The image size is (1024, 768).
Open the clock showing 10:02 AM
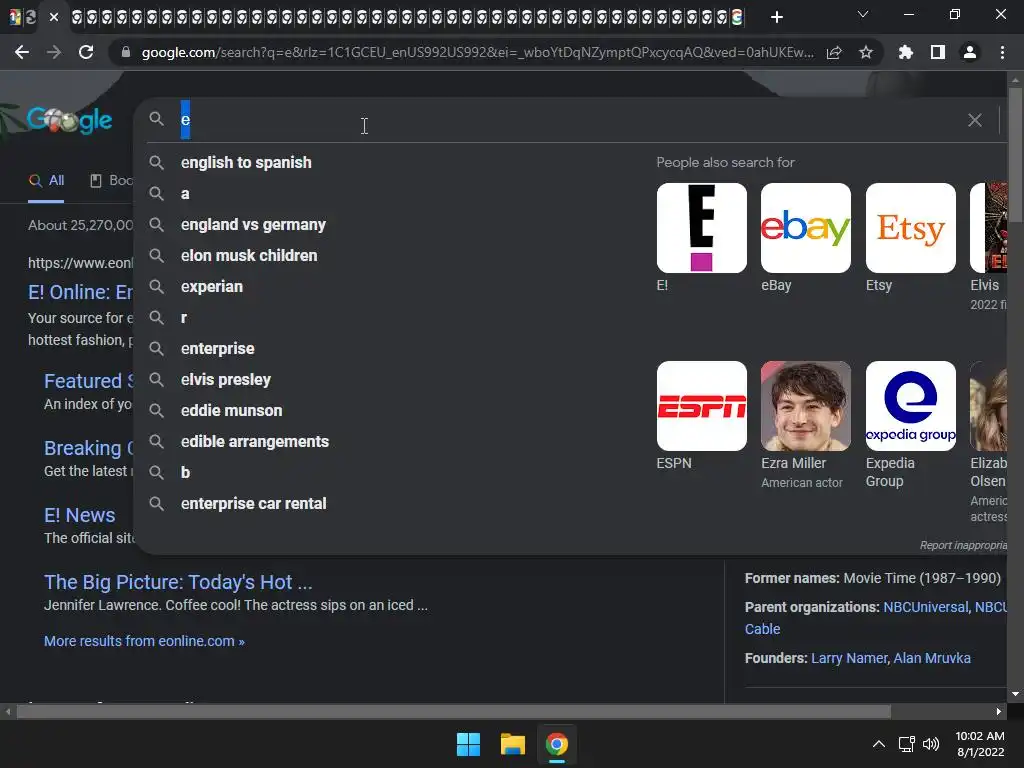tap(980, 744)
